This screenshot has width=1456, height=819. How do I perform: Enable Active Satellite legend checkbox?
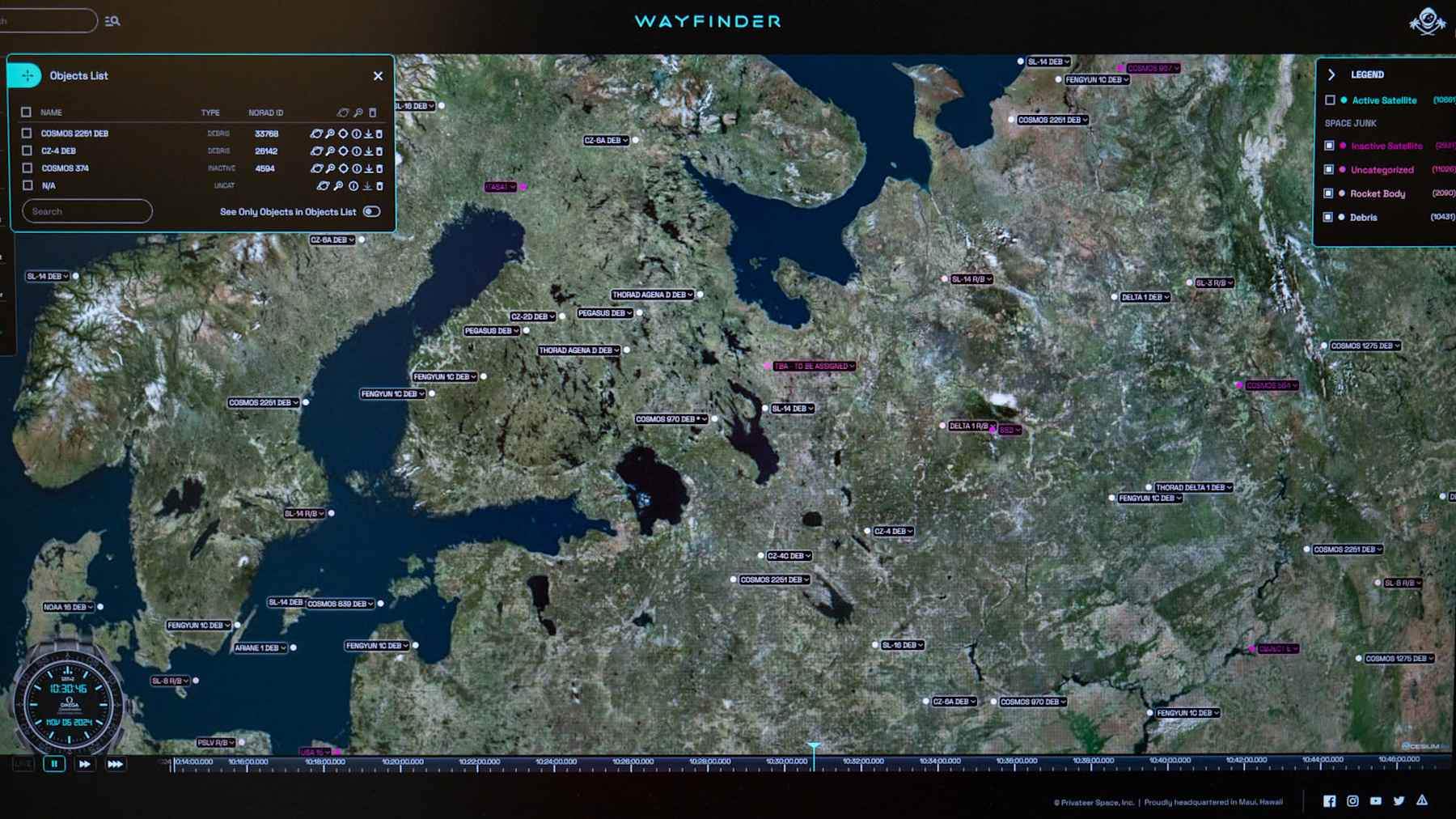pos(1330,100)
